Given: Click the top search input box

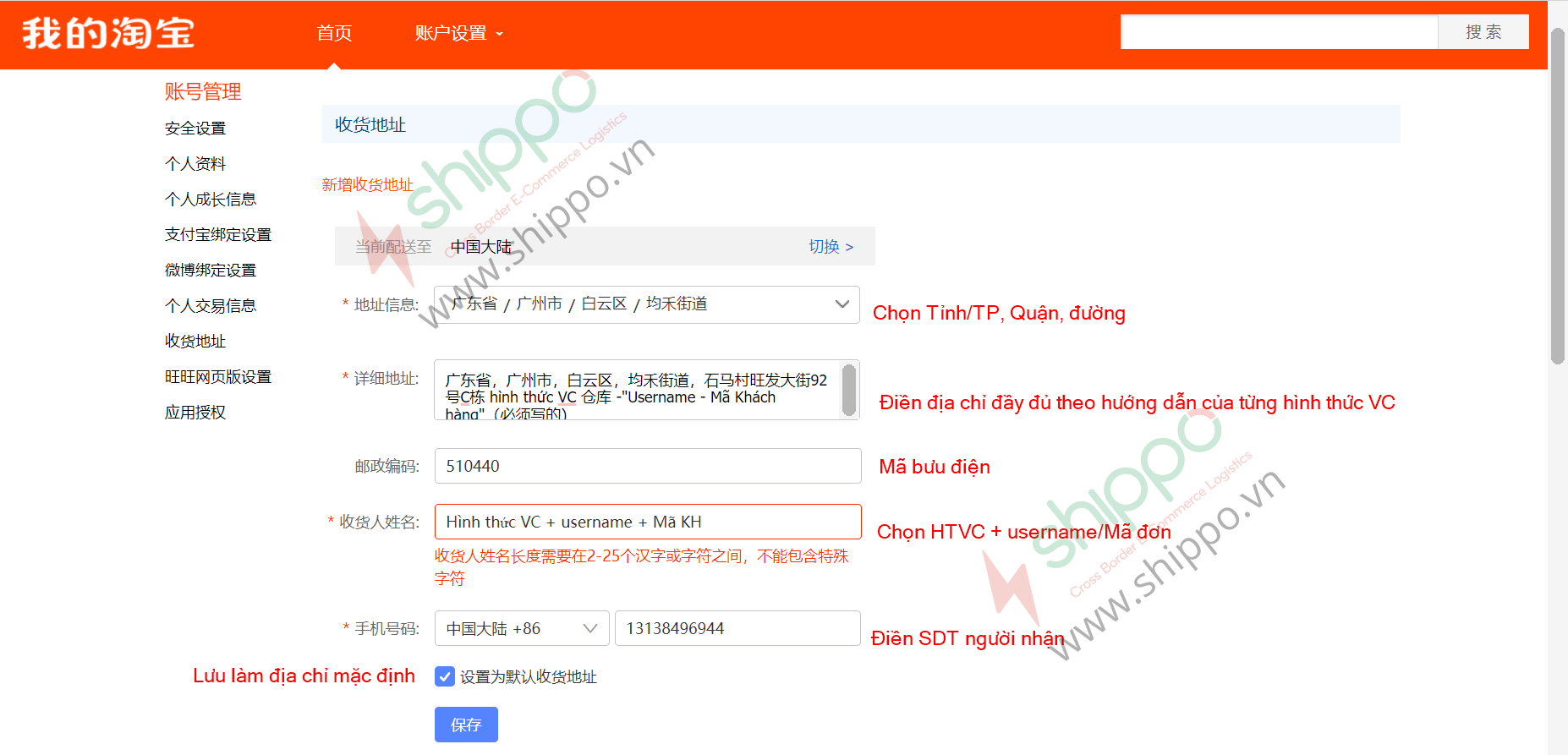Looking at the screenshot, I should tap(1279, 32).
